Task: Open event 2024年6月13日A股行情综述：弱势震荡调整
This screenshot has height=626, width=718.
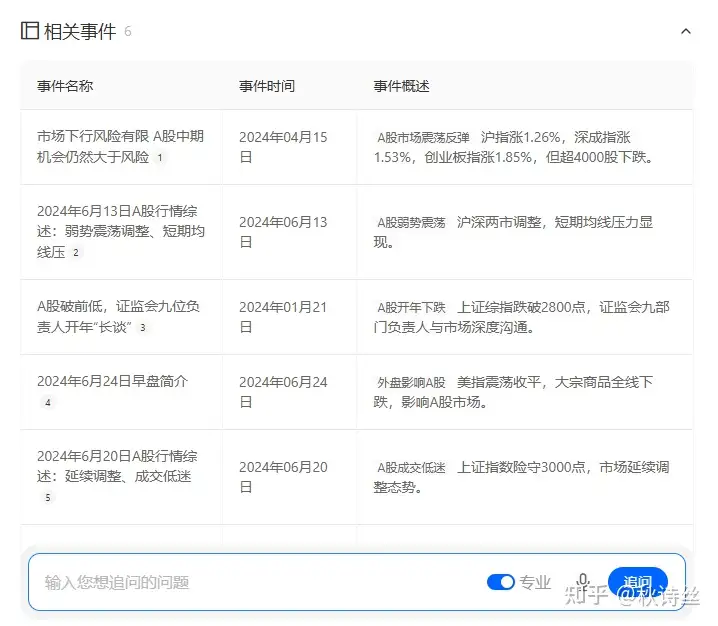Action: (120, 231)
